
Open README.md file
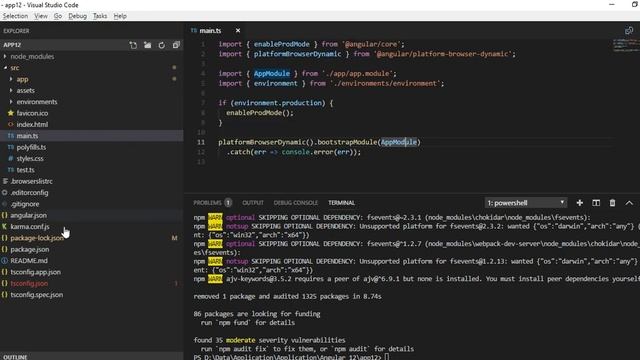(29, 260)
